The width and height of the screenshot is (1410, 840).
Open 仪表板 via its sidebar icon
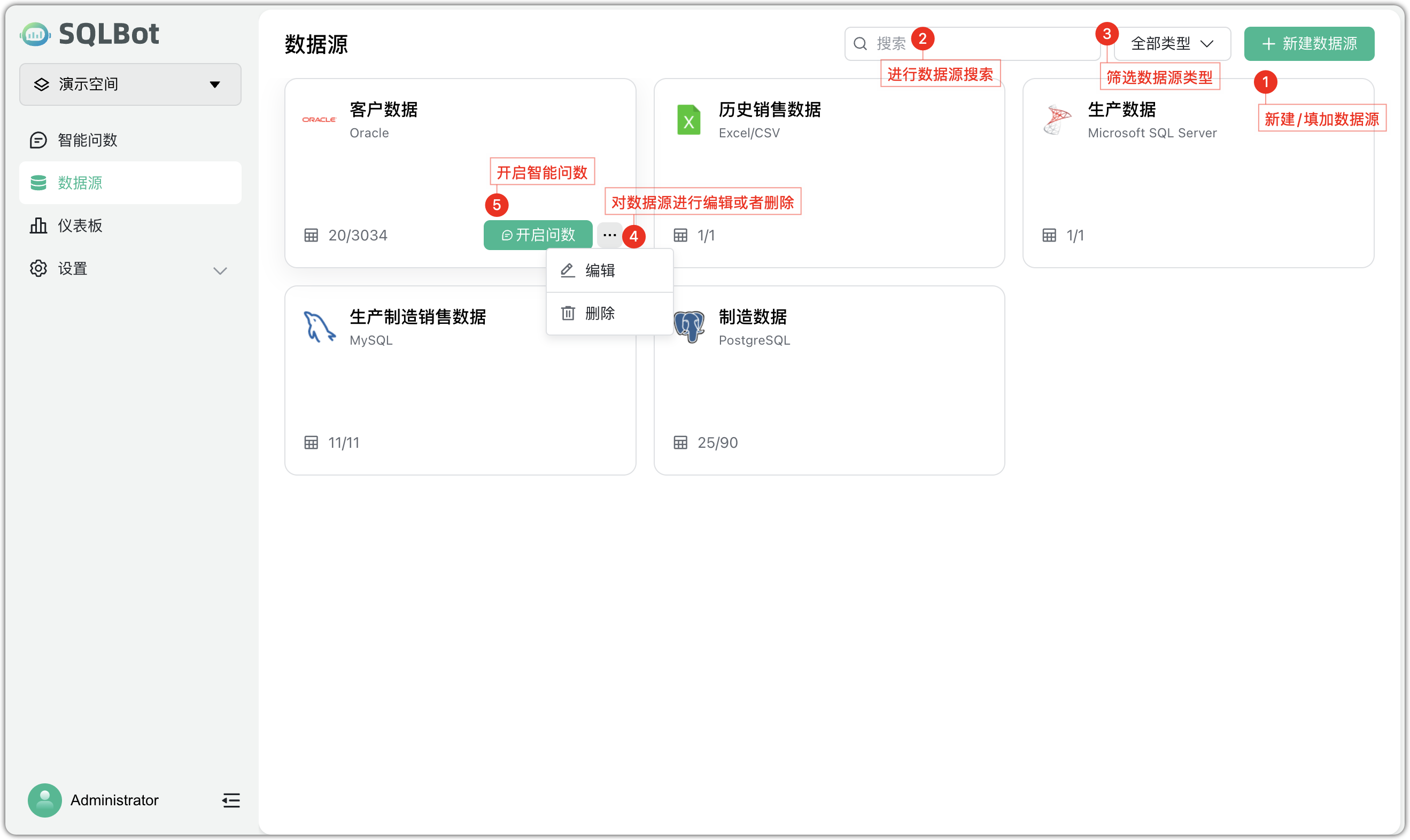pyautogui.click(x=38, y=225)
